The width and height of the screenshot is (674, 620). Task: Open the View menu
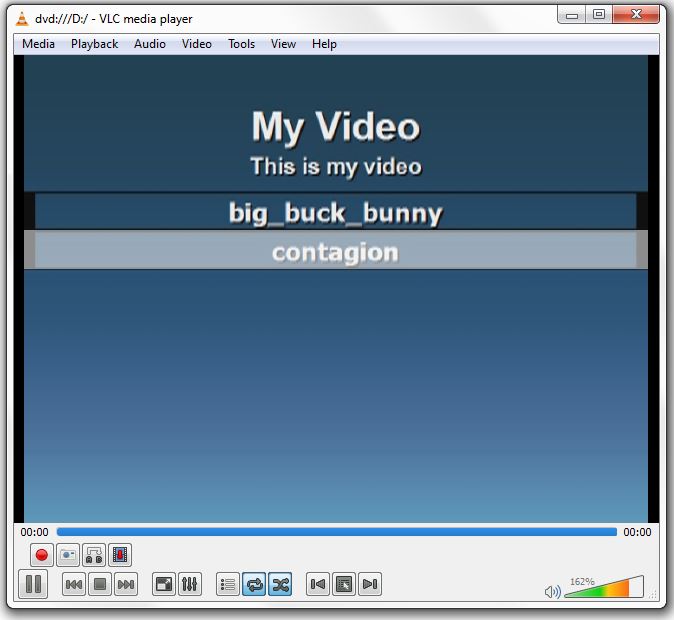pyautogui.click(x=283, y=44)
